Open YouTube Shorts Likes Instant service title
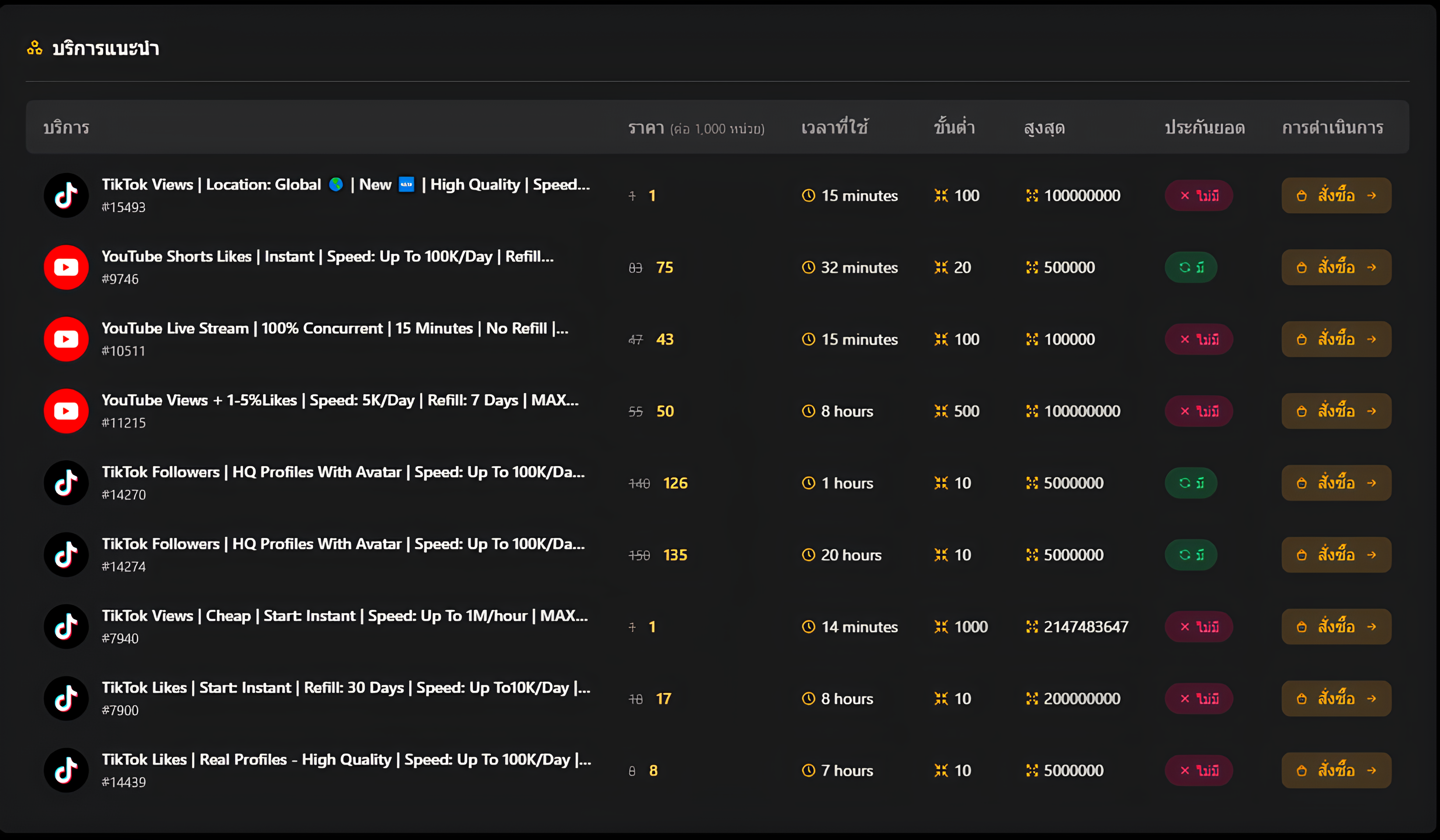Screen dimensions: 1440x840 coord(327,257)
